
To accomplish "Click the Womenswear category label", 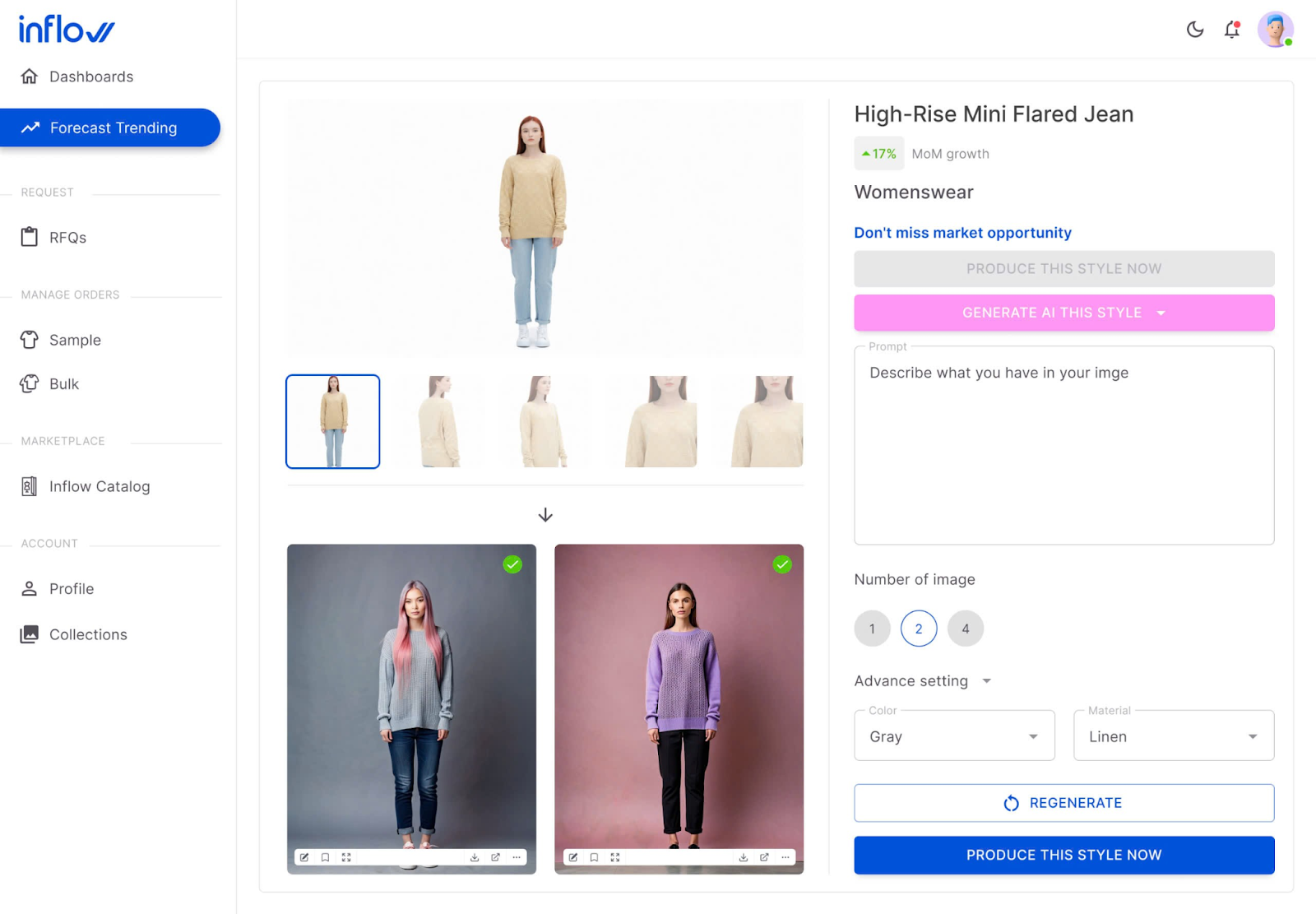I will pos(914,193).
